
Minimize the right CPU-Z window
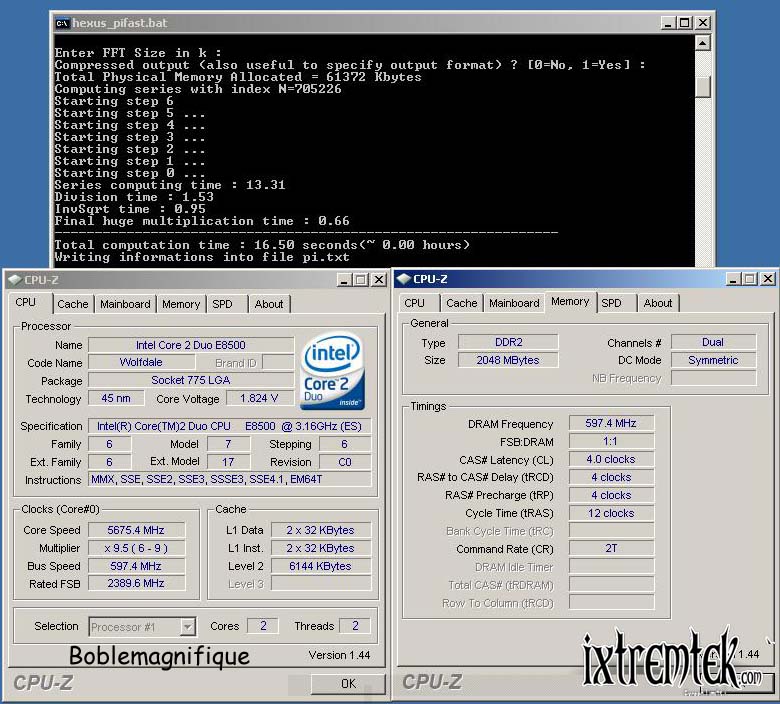[x=733, y=279]
